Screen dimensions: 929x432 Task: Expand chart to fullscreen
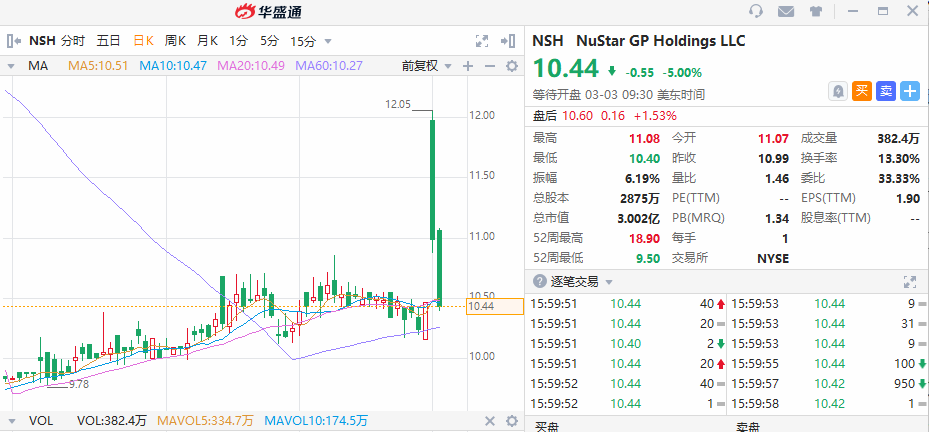coord(482,41)
